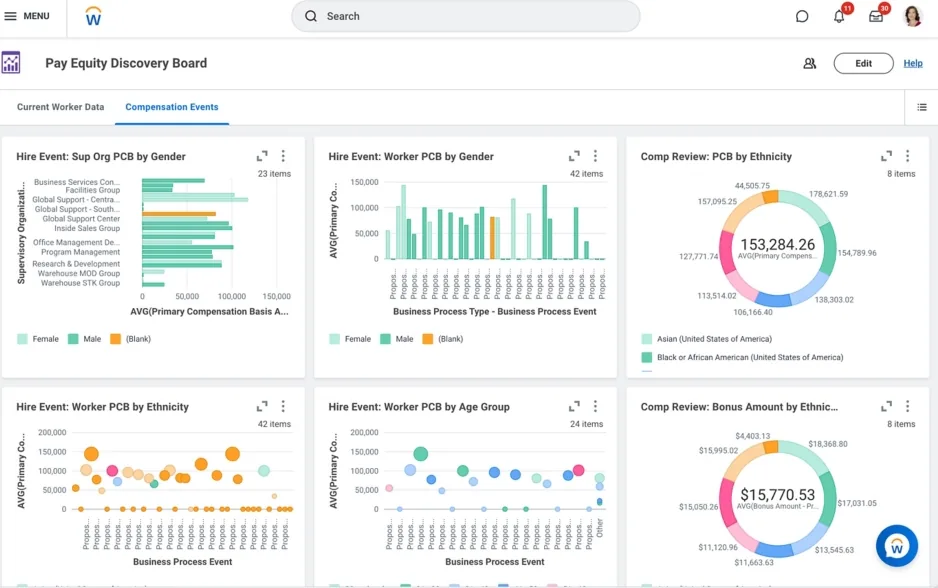Click the 153,284.26 donut center value
938x588 pixels.
777,245
